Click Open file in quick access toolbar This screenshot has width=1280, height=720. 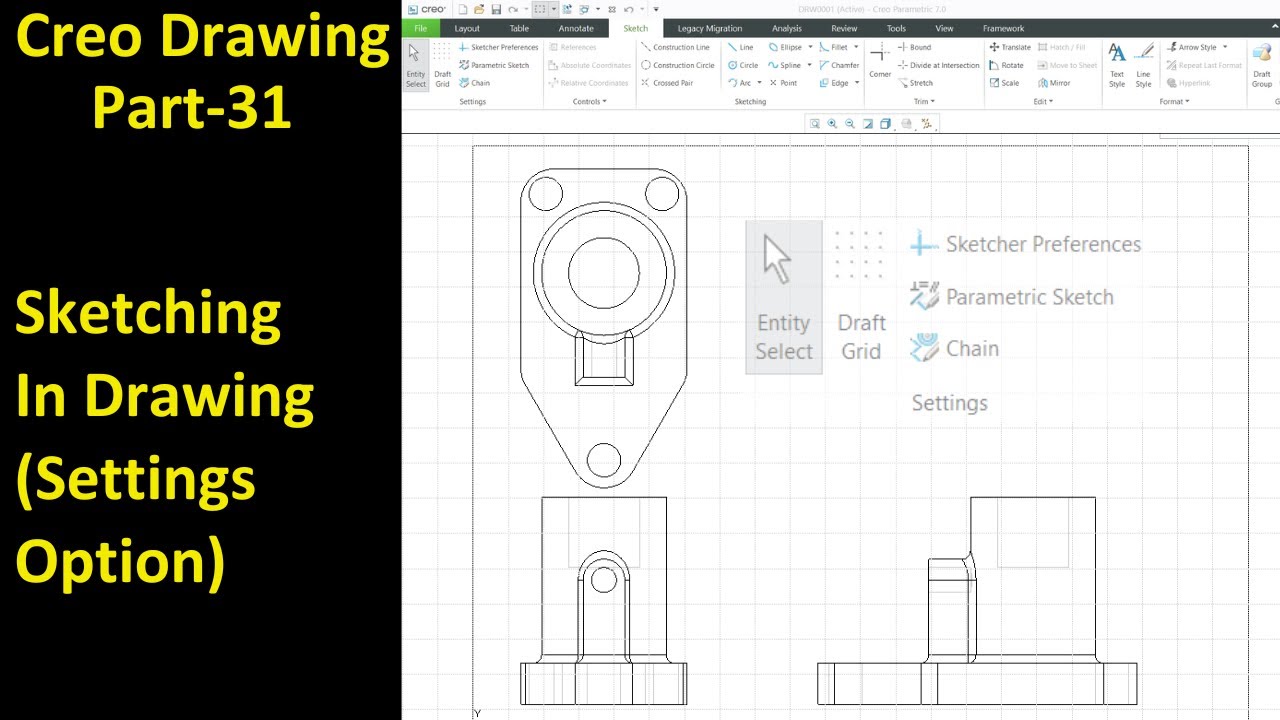tap(479, 9)
